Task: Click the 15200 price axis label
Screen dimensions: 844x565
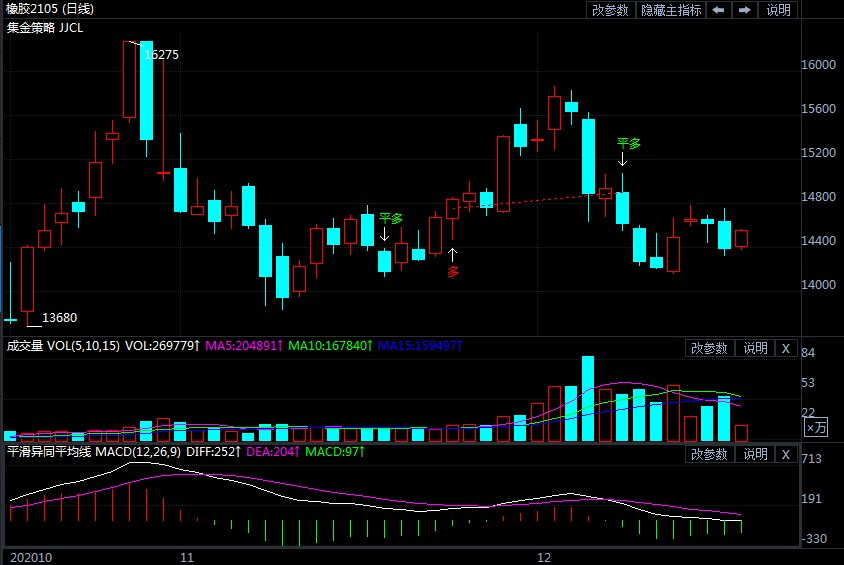Action: tap(818, 153)
